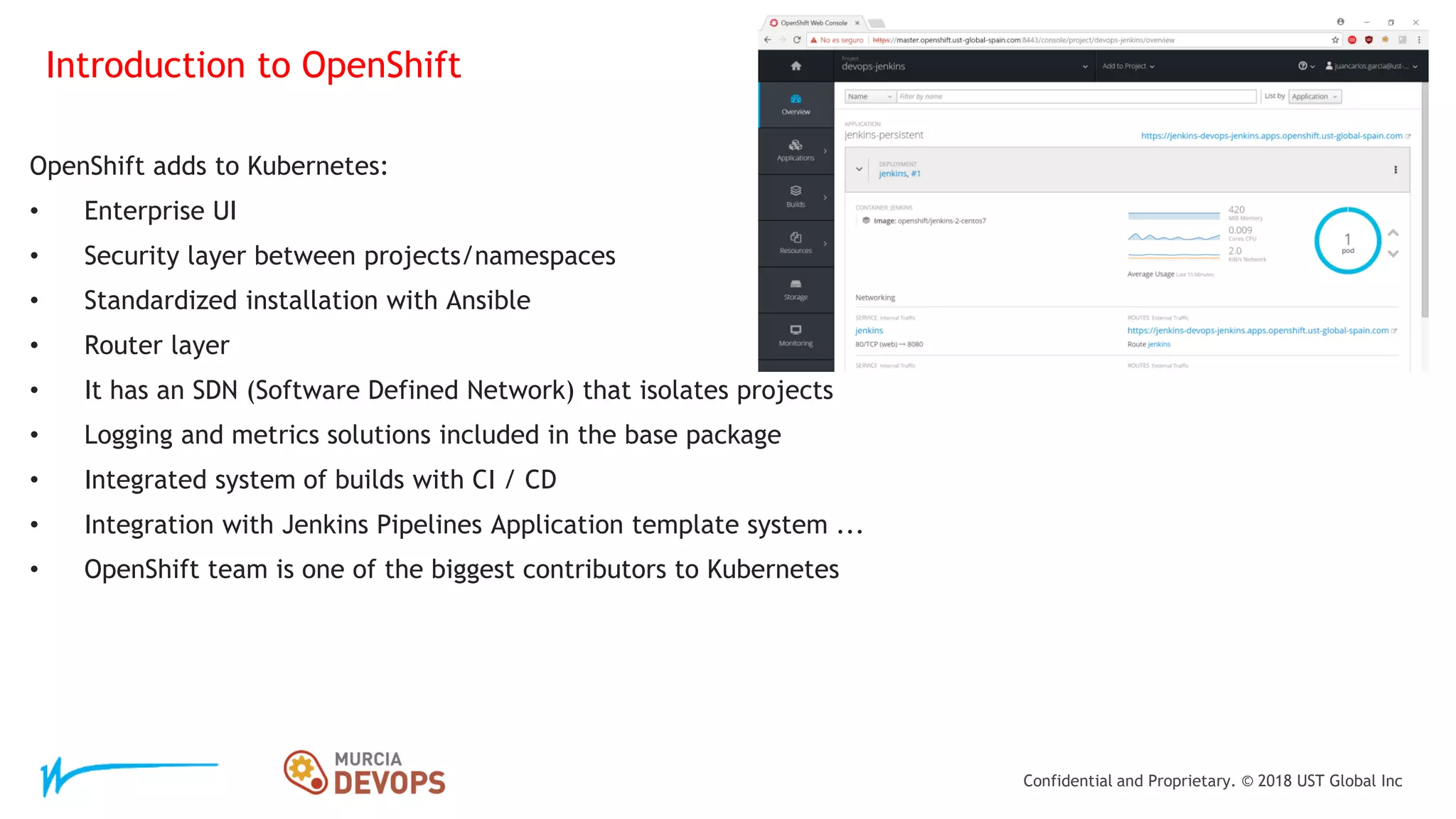Click the browser forward arrow
1456x819 pixels.
tap(781, 40)
